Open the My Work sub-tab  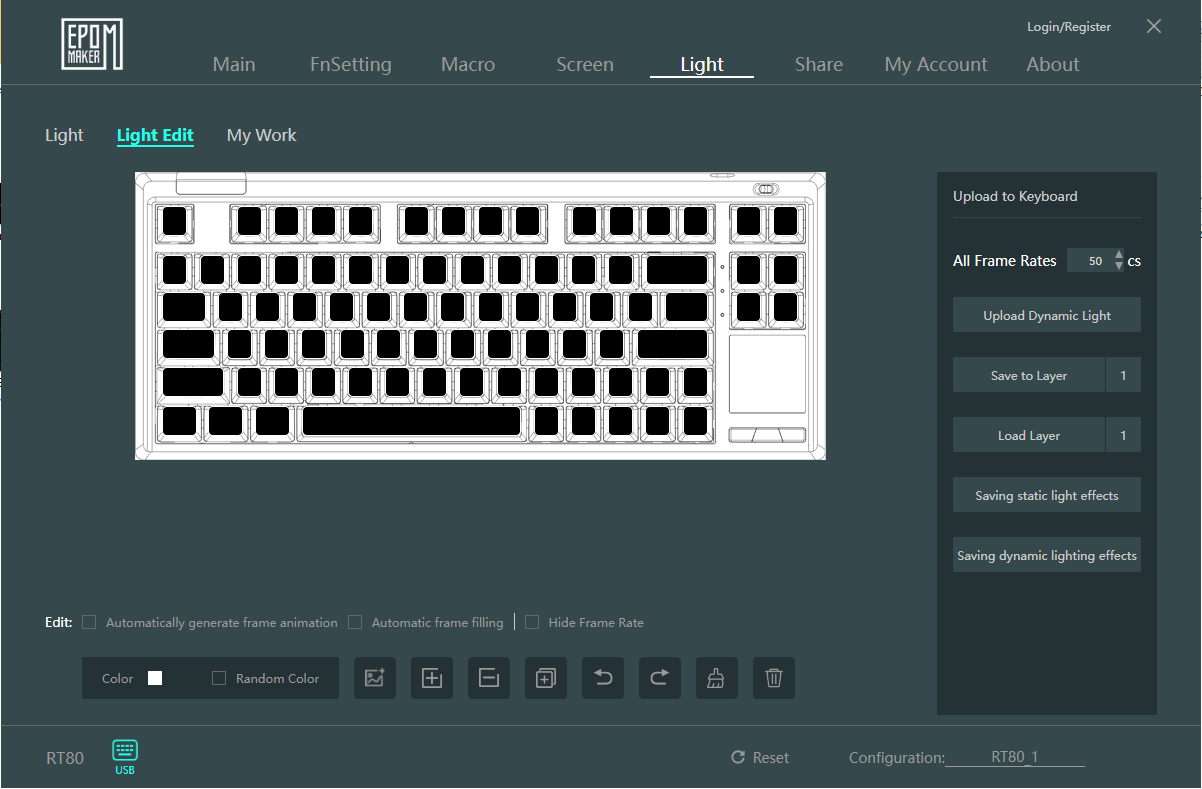(x=261, y=136)
